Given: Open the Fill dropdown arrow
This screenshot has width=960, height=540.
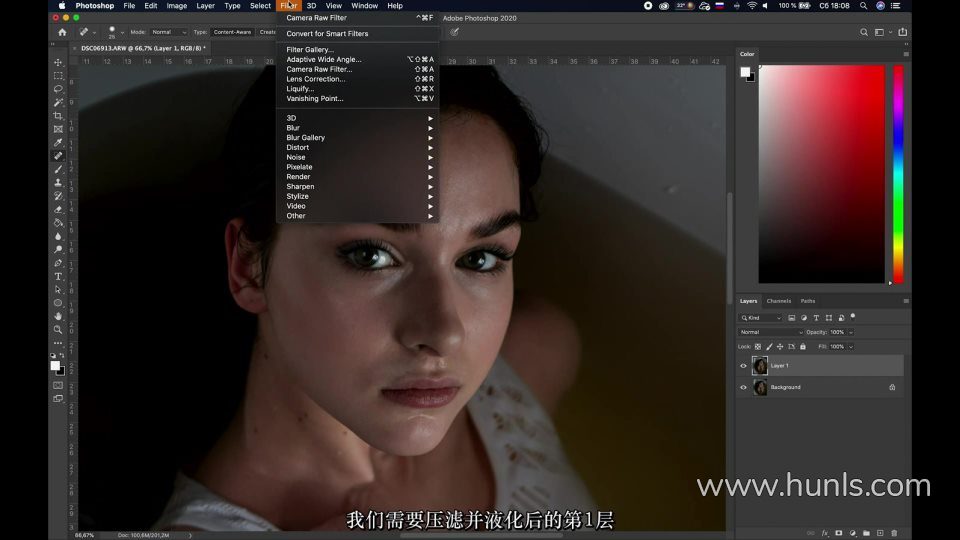Looking at the screenshot, I should [x=850, y=347].
